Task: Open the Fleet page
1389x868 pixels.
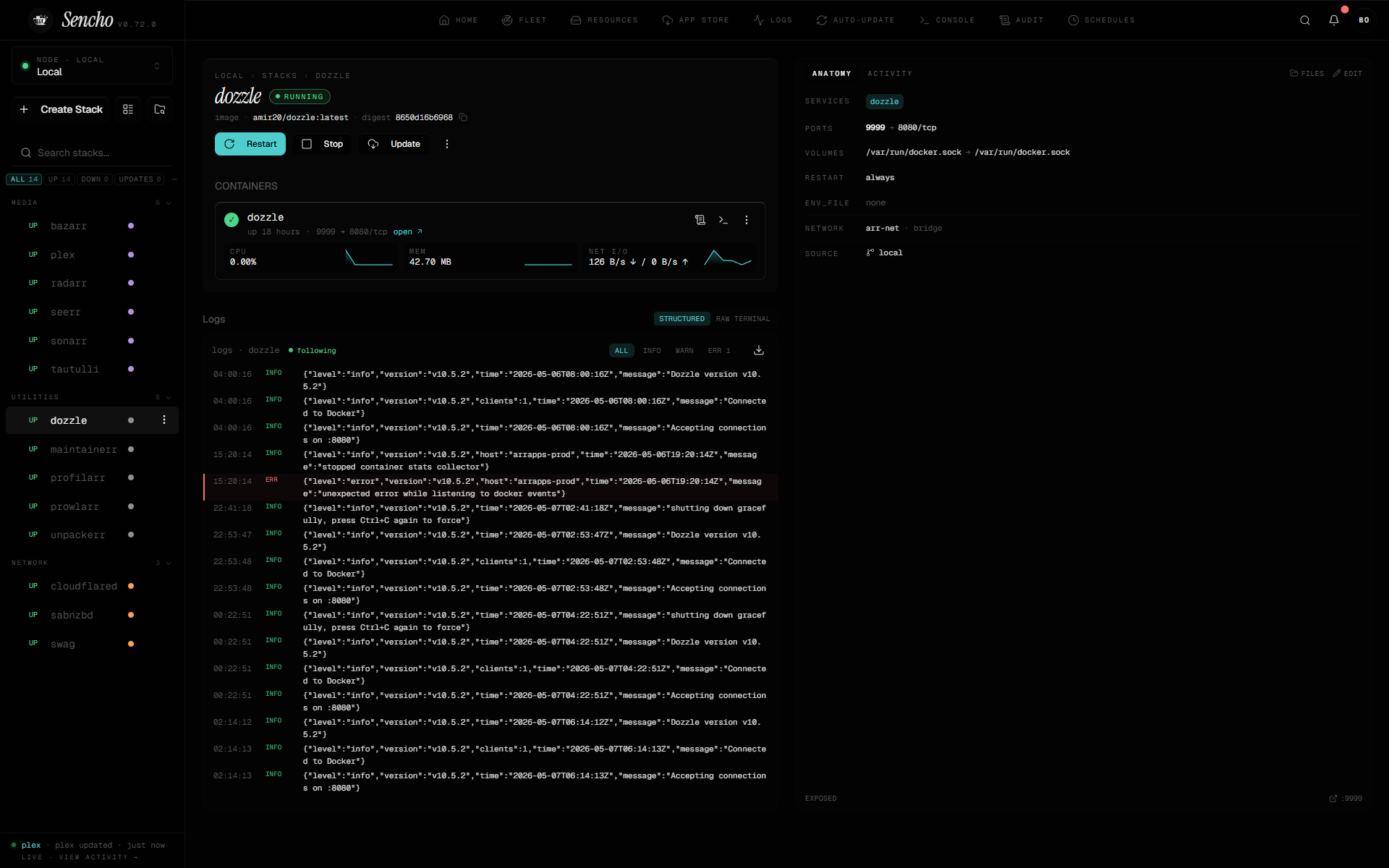Action: pyautogui.click(x=524, y=20)
